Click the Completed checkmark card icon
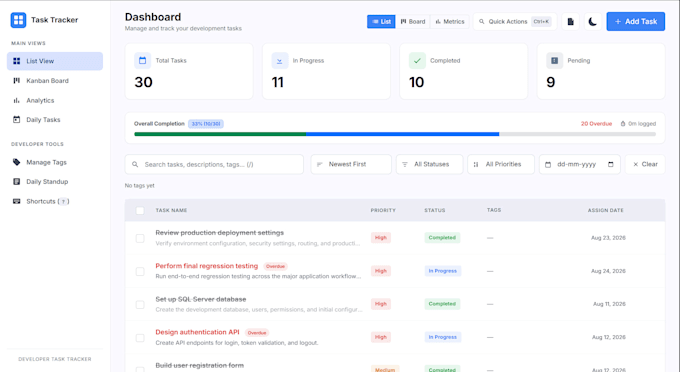680x372 pixels. coord(417,61)
